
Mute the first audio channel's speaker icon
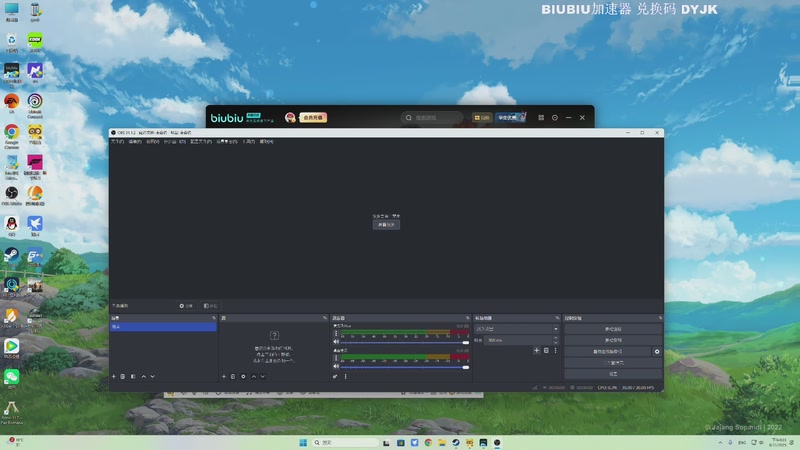336,342
